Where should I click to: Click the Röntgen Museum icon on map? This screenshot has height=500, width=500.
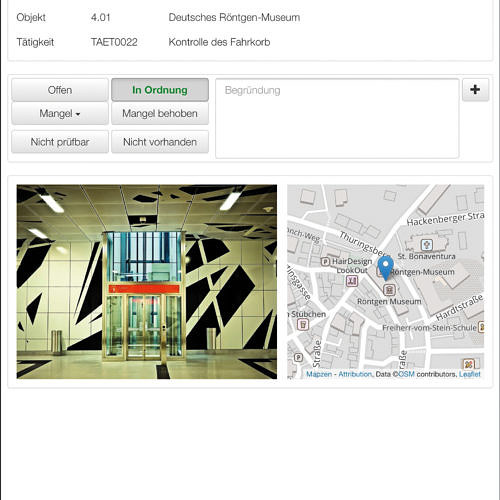389,290
